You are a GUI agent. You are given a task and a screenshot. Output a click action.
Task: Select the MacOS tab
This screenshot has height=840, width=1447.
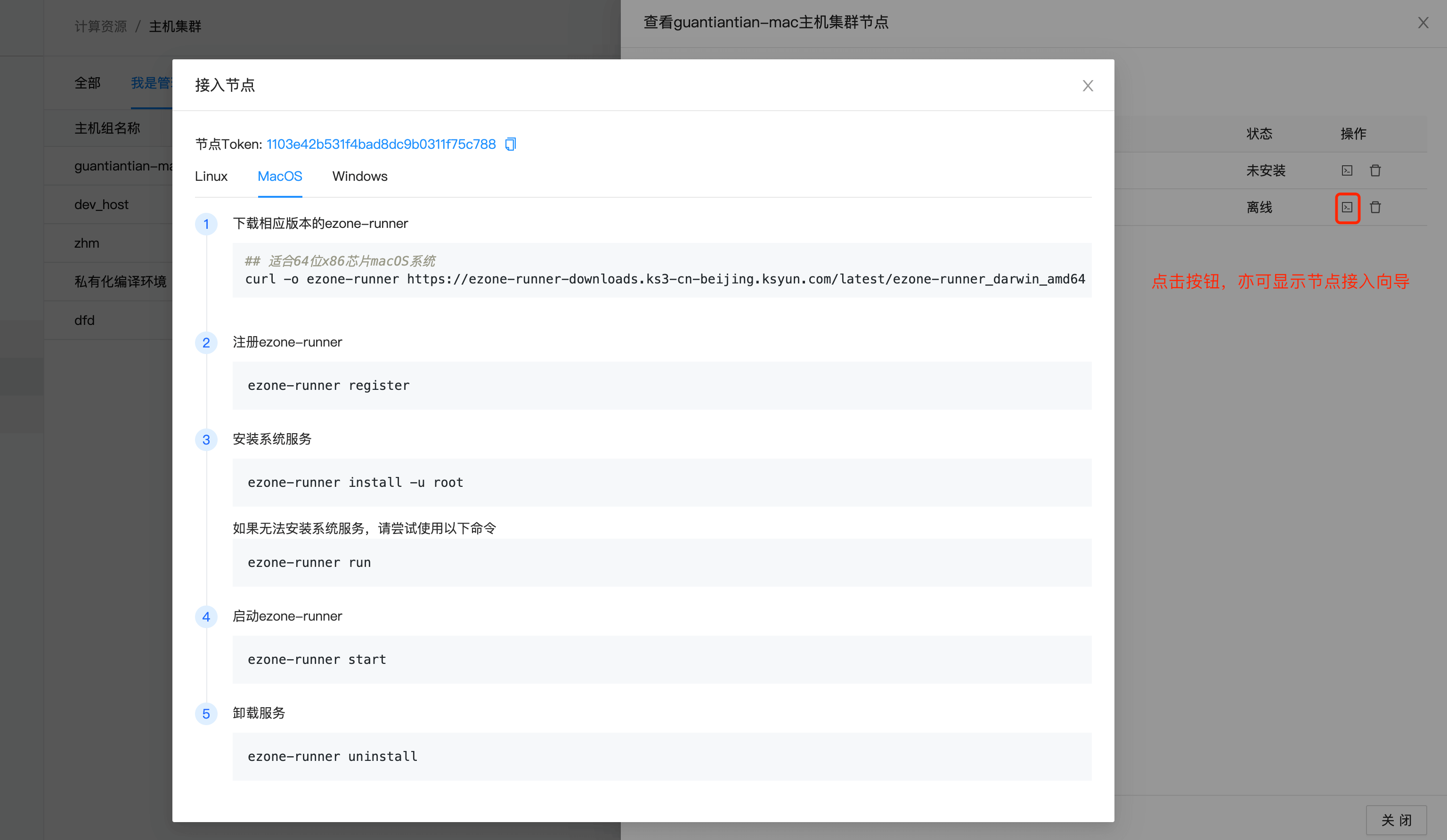point(280,177)
